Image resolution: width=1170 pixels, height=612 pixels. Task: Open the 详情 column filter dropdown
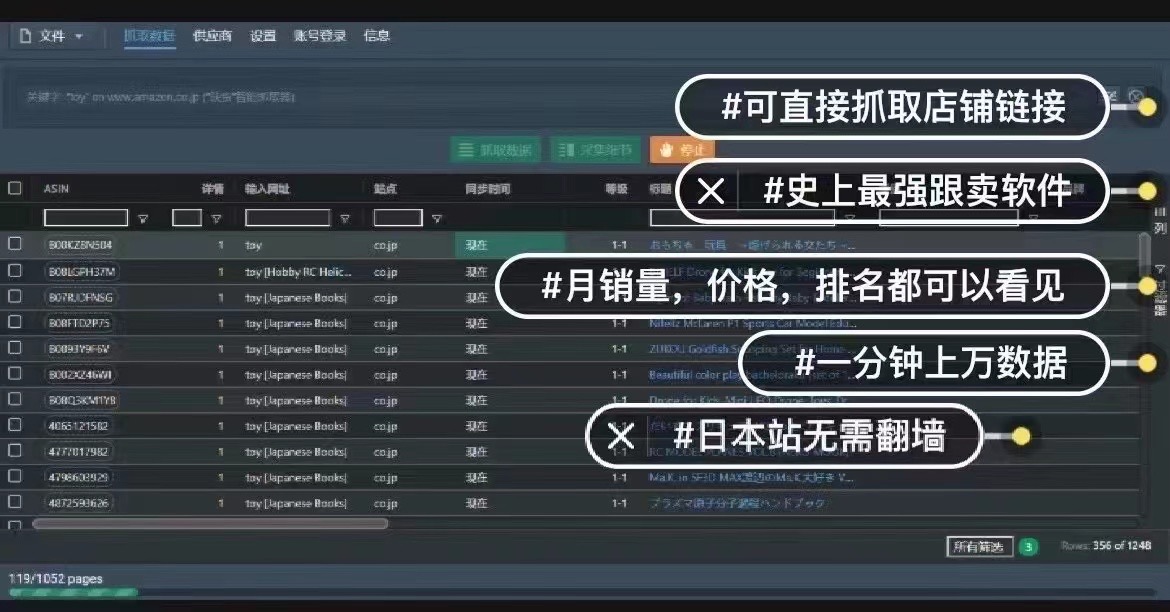[x=216, y=218]
